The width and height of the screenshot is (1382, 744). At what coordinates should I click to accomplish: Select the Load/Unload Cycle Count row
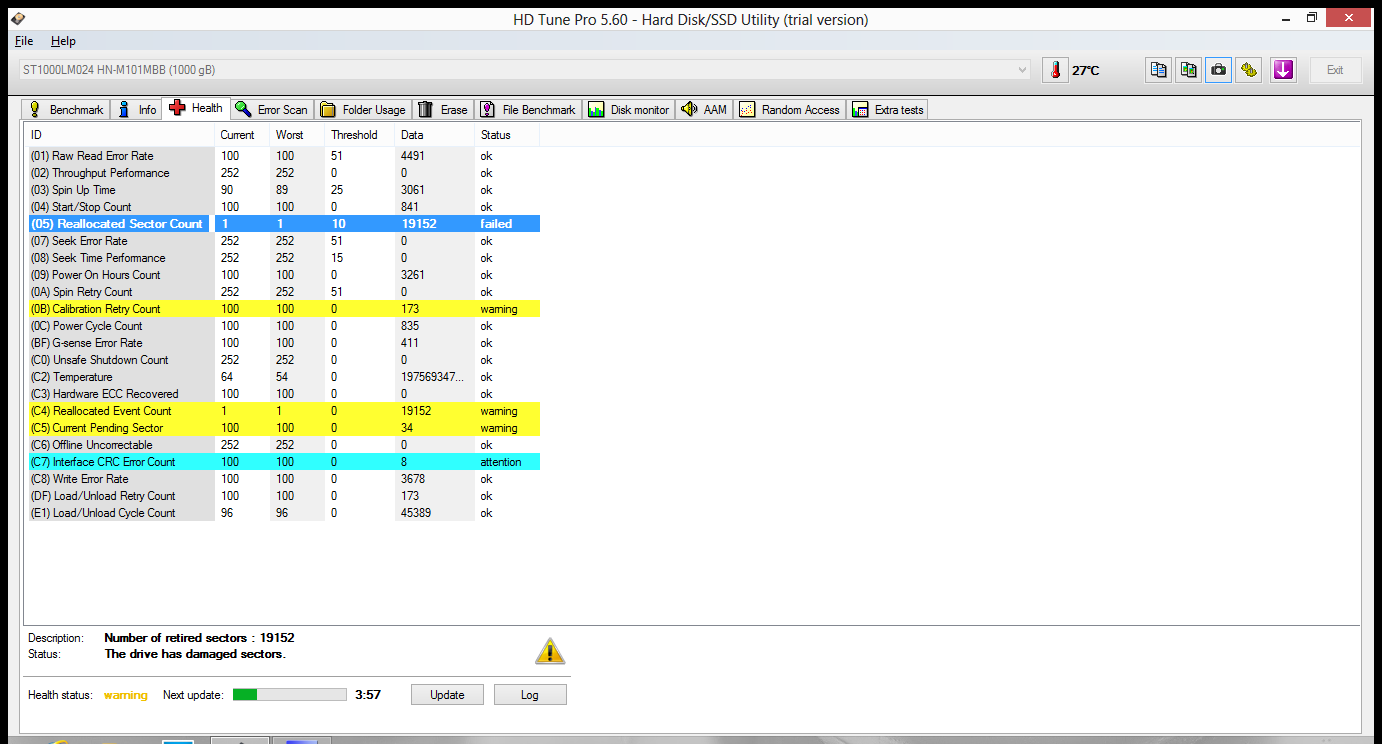tap(284, 513)
